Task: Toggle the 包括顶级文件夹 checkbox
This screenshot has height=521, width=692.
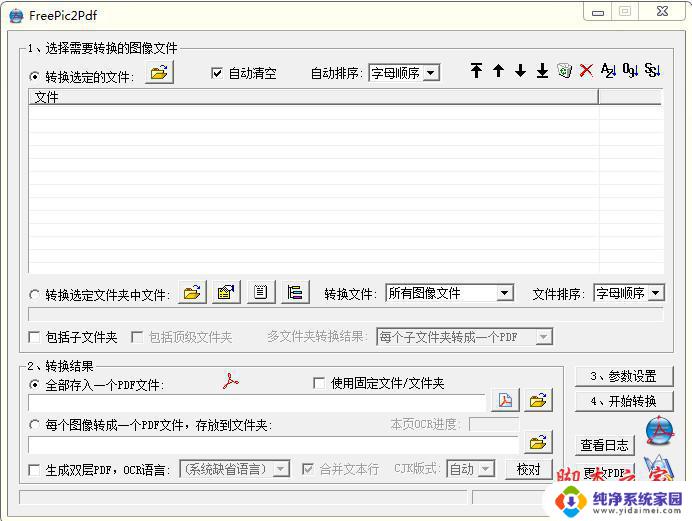Action: click(x=137, y=337)
